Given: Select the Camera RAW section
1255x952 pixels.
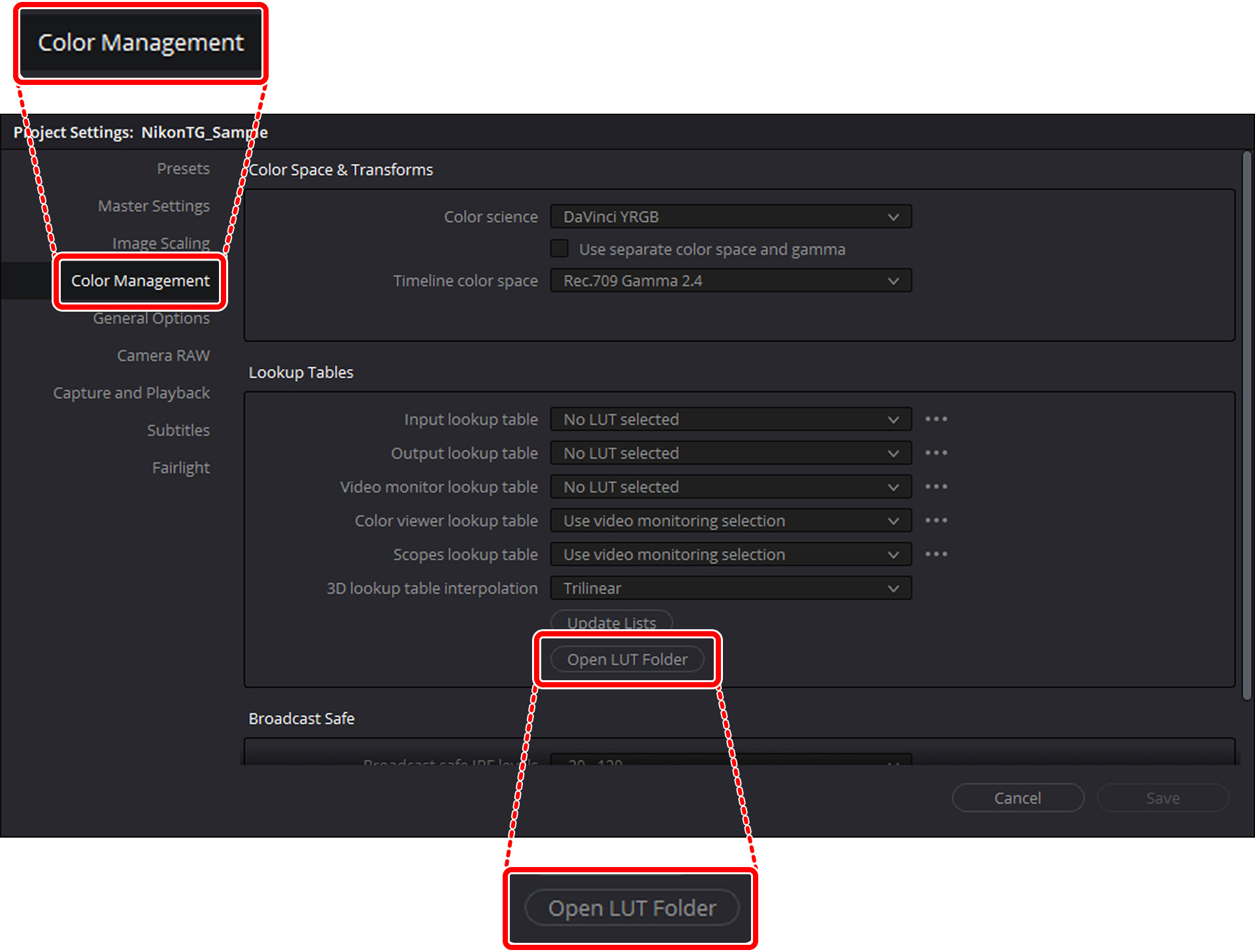Looking at the screenshot, I should (163, 355).
